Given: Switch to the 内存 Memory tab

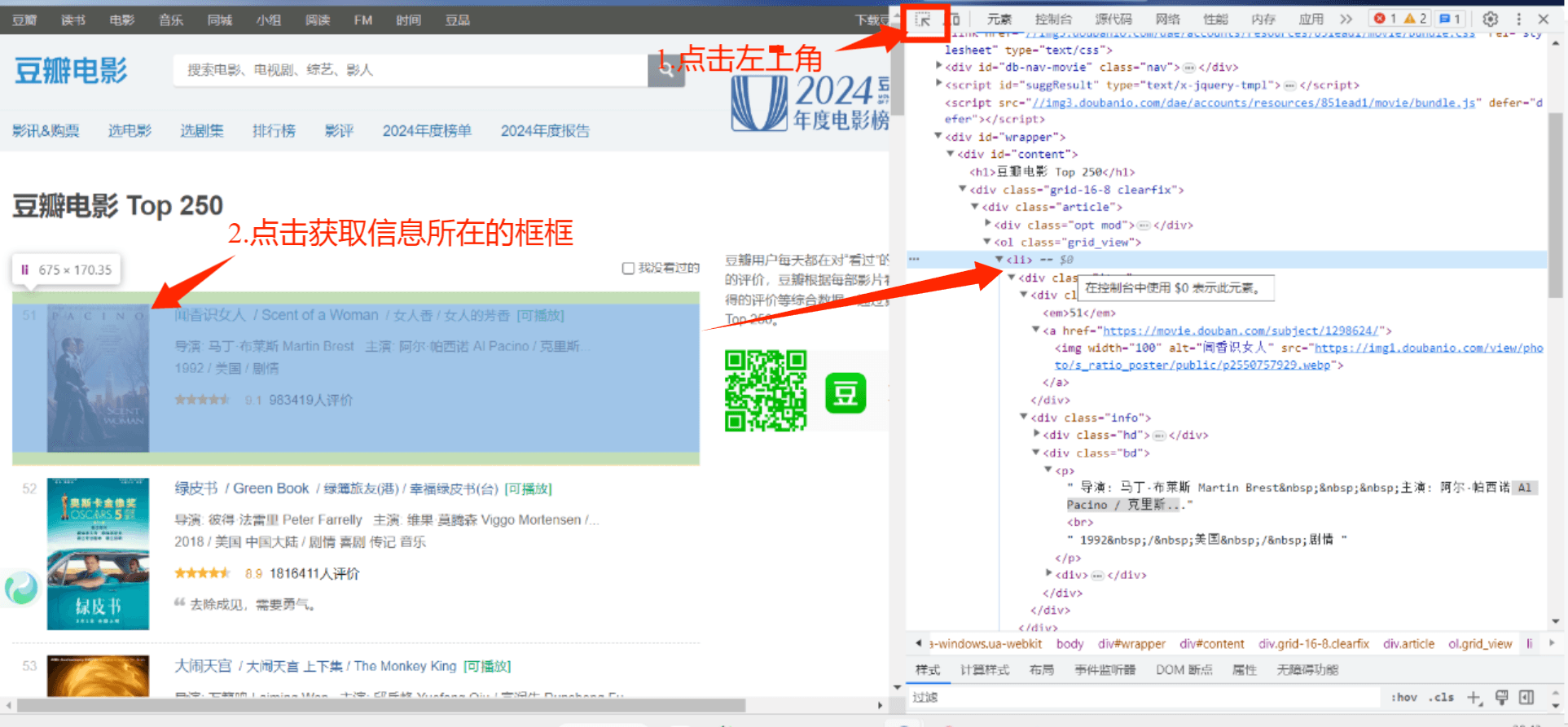Looking at the screenshot, I should pos(1263,20).
